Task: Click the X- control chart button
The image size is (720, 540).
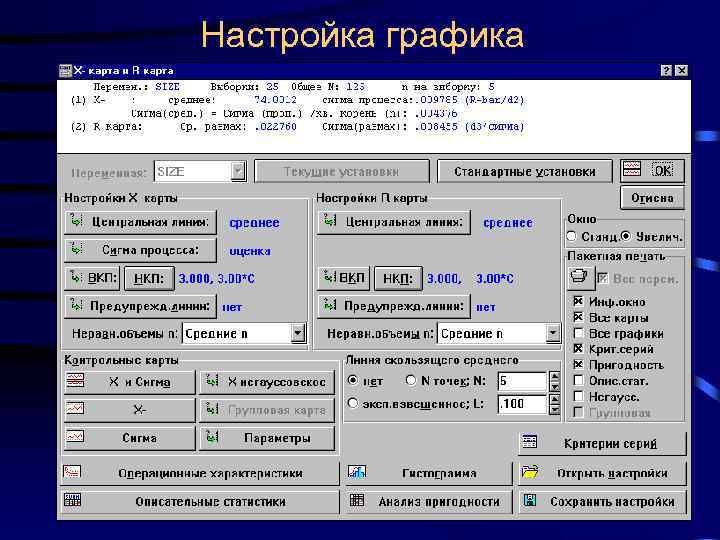Action: point(129,410)
